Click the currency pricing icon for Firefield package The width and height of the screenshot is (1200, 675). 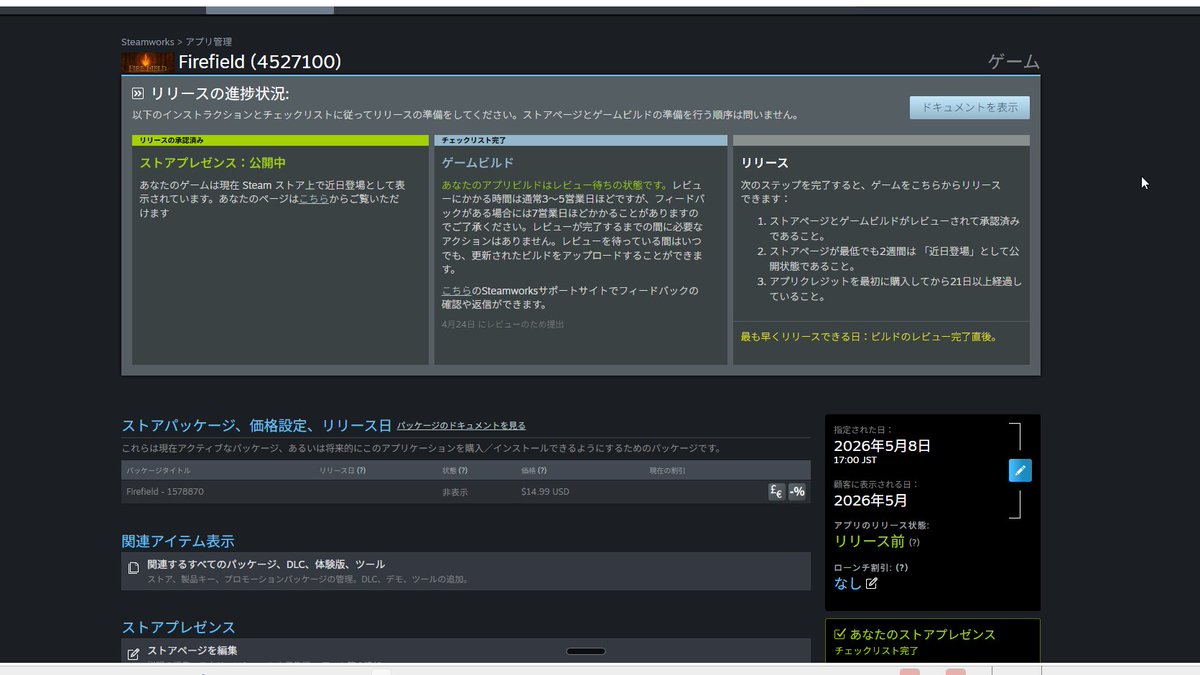click(x=776, y=491)
